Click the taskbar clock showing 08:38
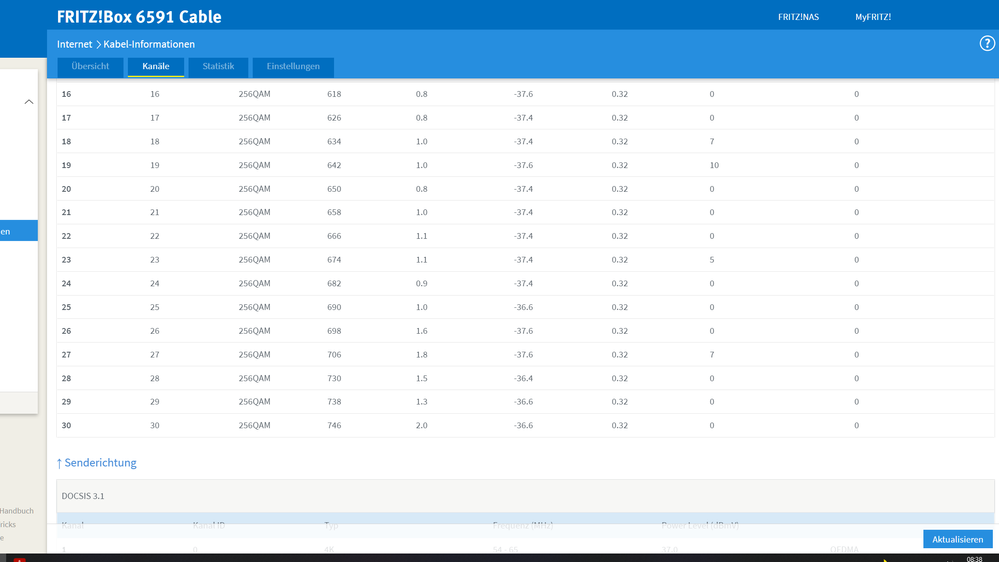This screenshot has width=999, height=562. [x=974, y=559]
